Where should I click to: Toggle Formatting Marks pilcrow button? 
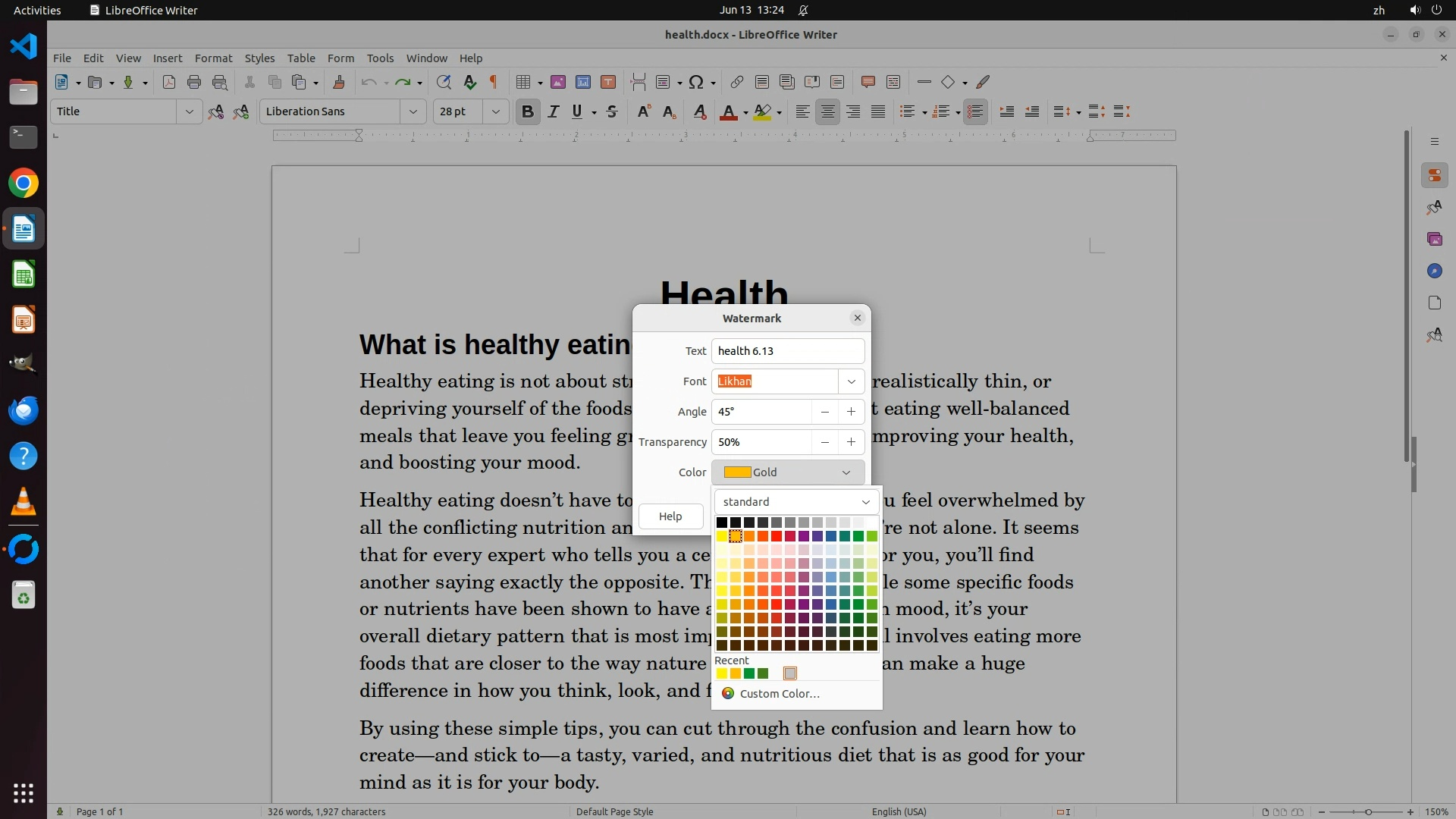(x=494, y=83)
